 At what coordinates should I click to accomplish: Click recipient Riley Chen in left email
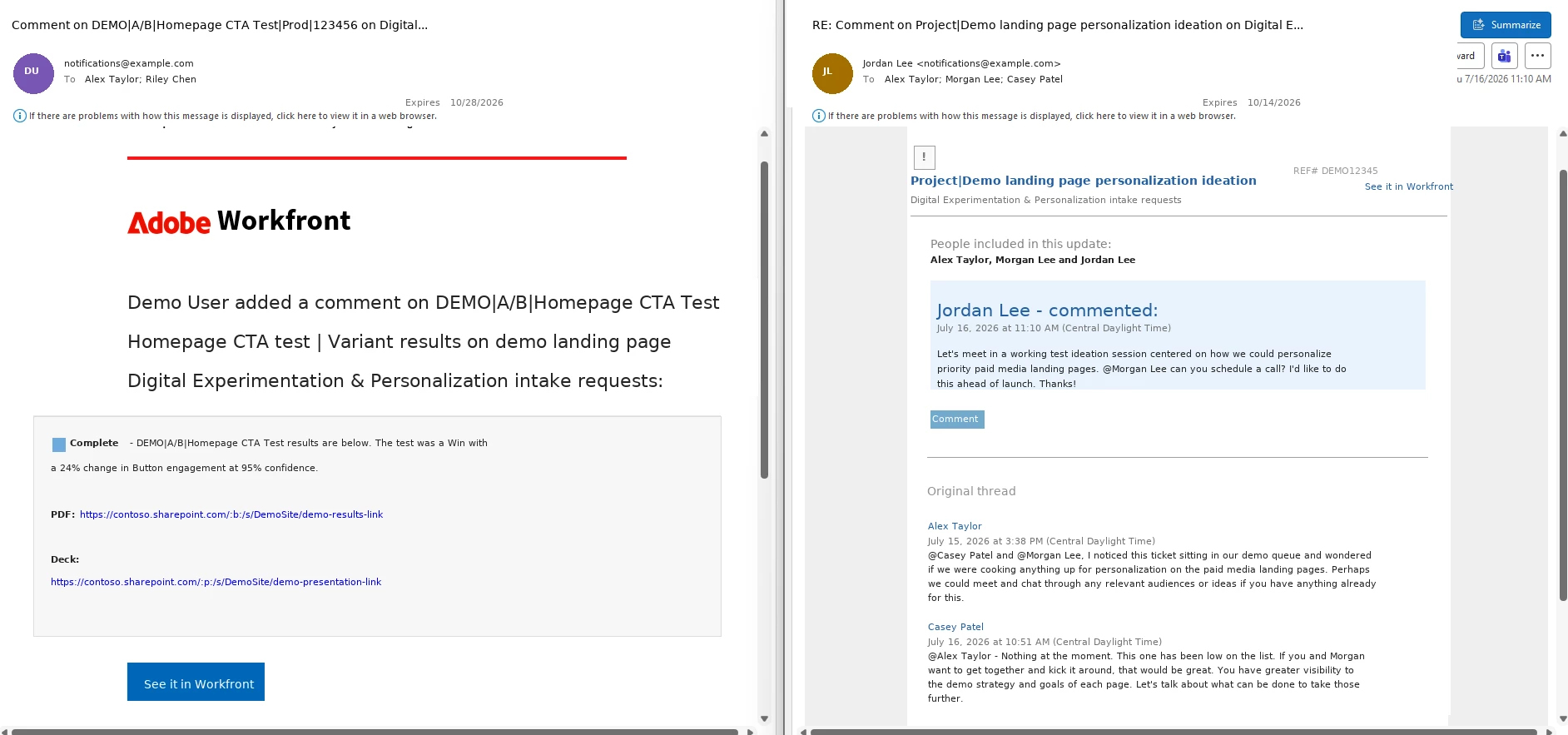tap(171, 79)
